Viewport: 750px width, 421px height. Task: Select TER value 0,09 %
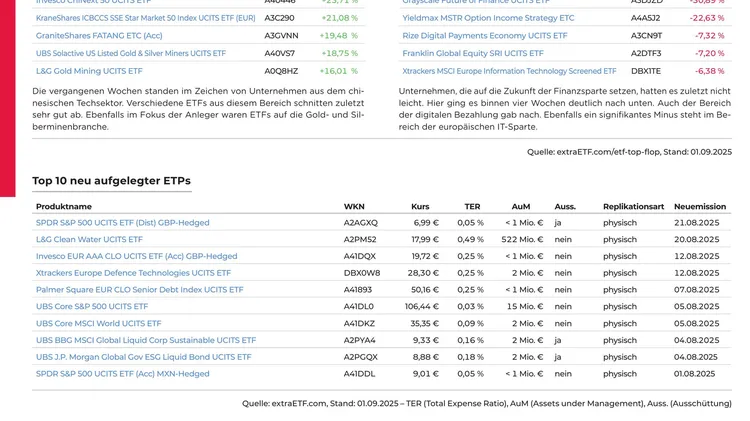point(470,324)
